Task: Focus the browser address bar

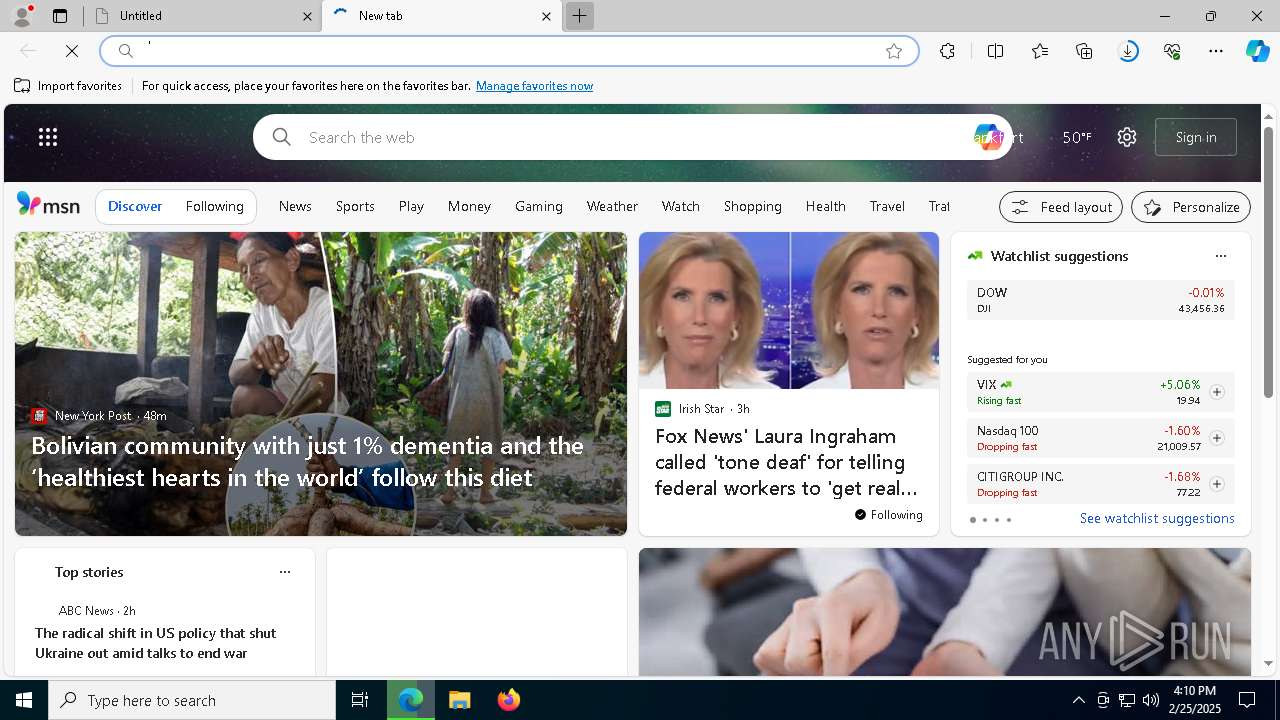Action: coord(509,51)
